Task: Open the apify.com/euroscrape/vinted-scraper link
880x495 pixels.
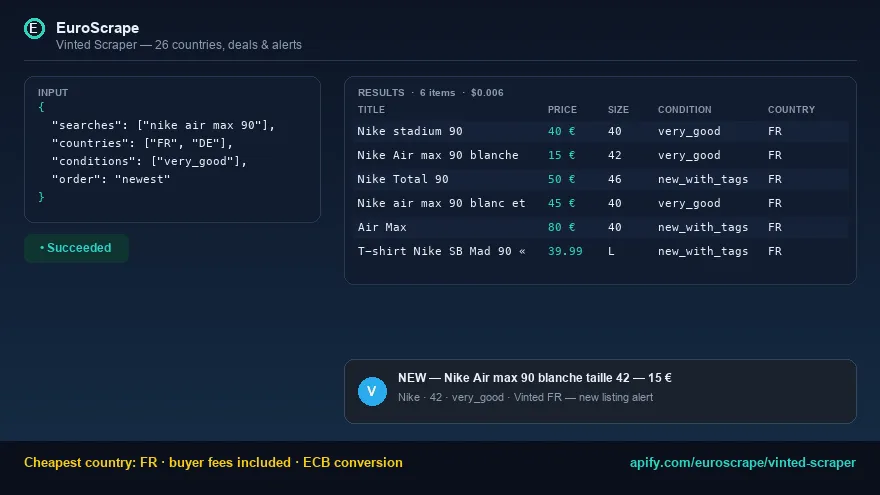Action: [x=742, y=462]
